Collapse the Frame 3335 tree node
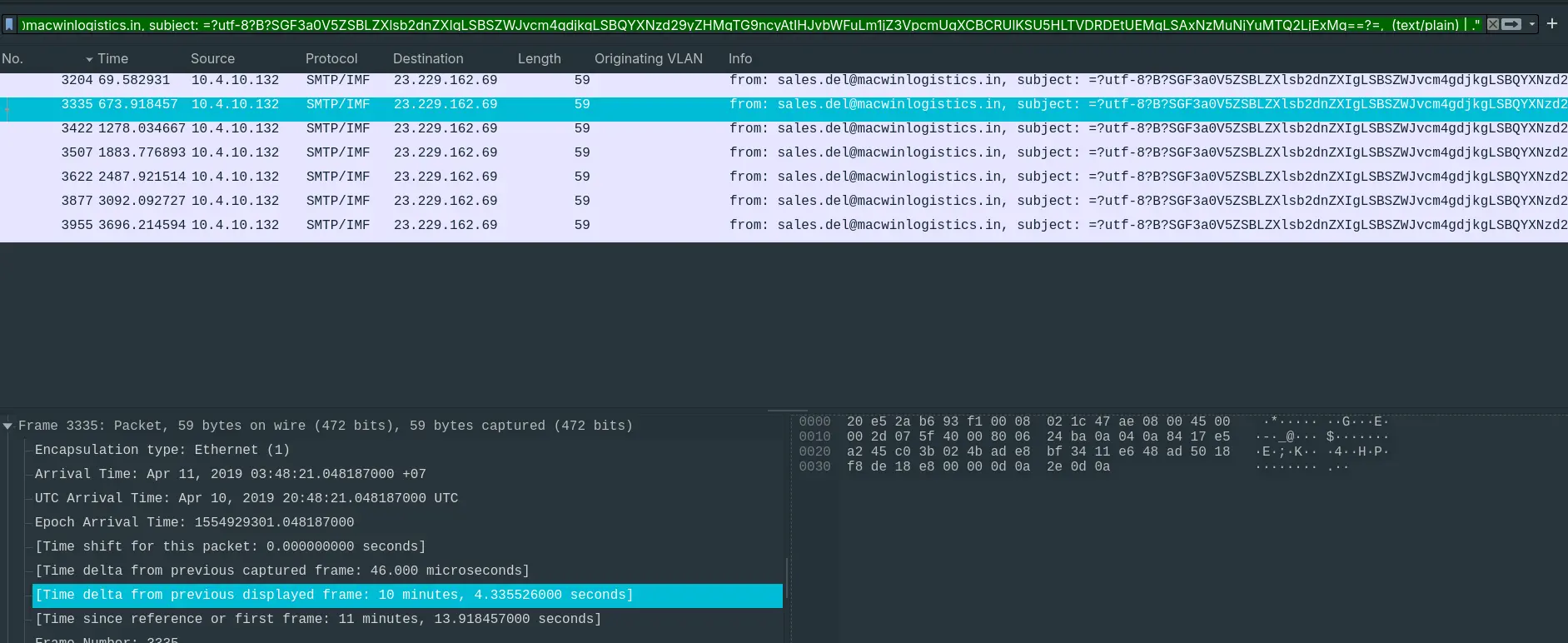This screenshot has height=643, width=1568. (x=7, y=426)
